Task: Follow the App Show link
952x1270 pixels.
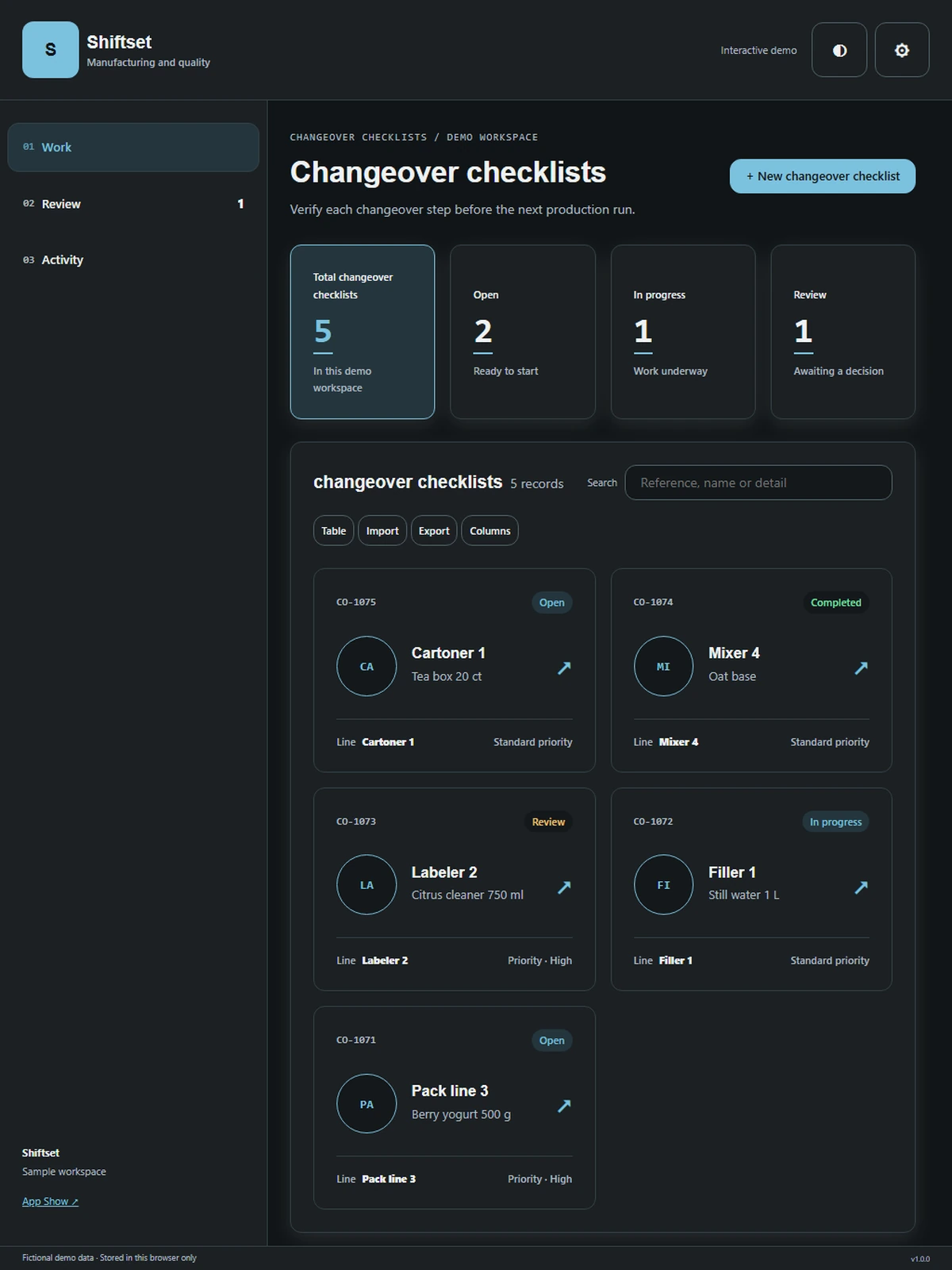Action: tap(50, 1202)
